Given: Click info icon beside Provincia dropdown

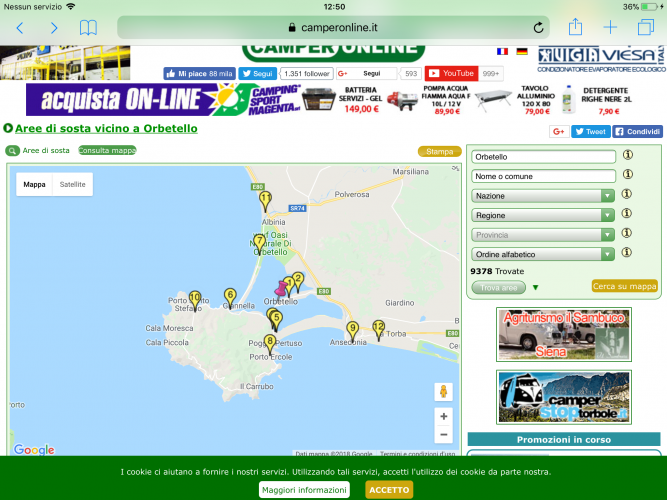Looking at the screenshot, I should tap(627, 233).
